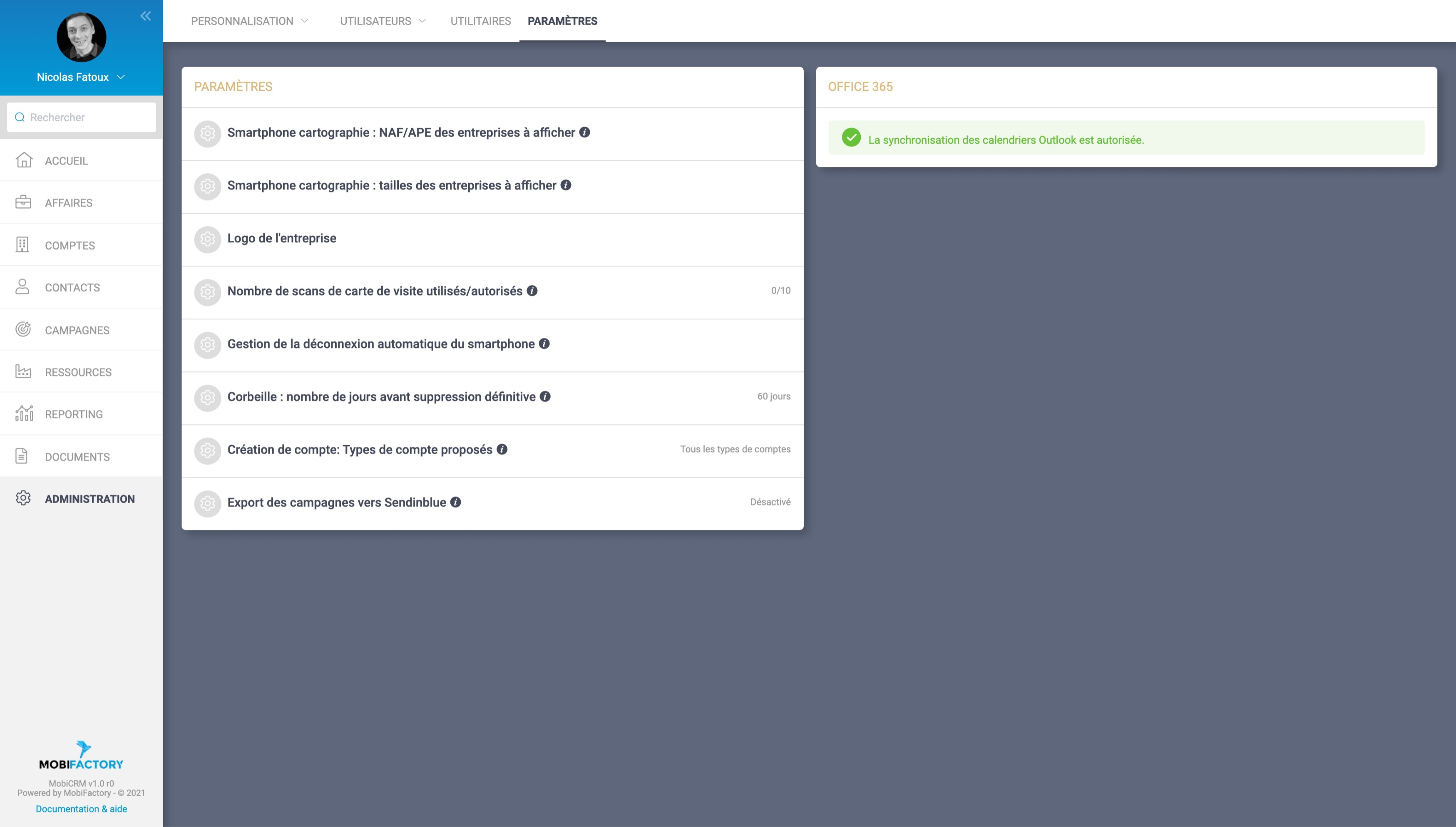Expand the Utilisateurs dropdown menu
1456x827 pixels.
[383, 21]
